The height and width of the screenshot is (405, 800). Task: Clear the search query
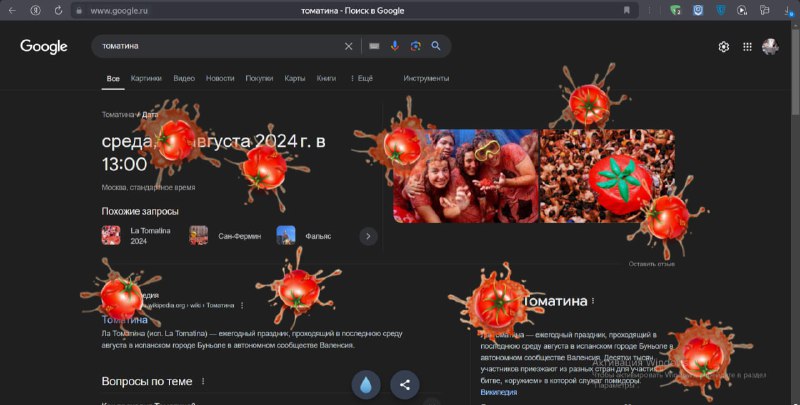[x=348, y=46]
